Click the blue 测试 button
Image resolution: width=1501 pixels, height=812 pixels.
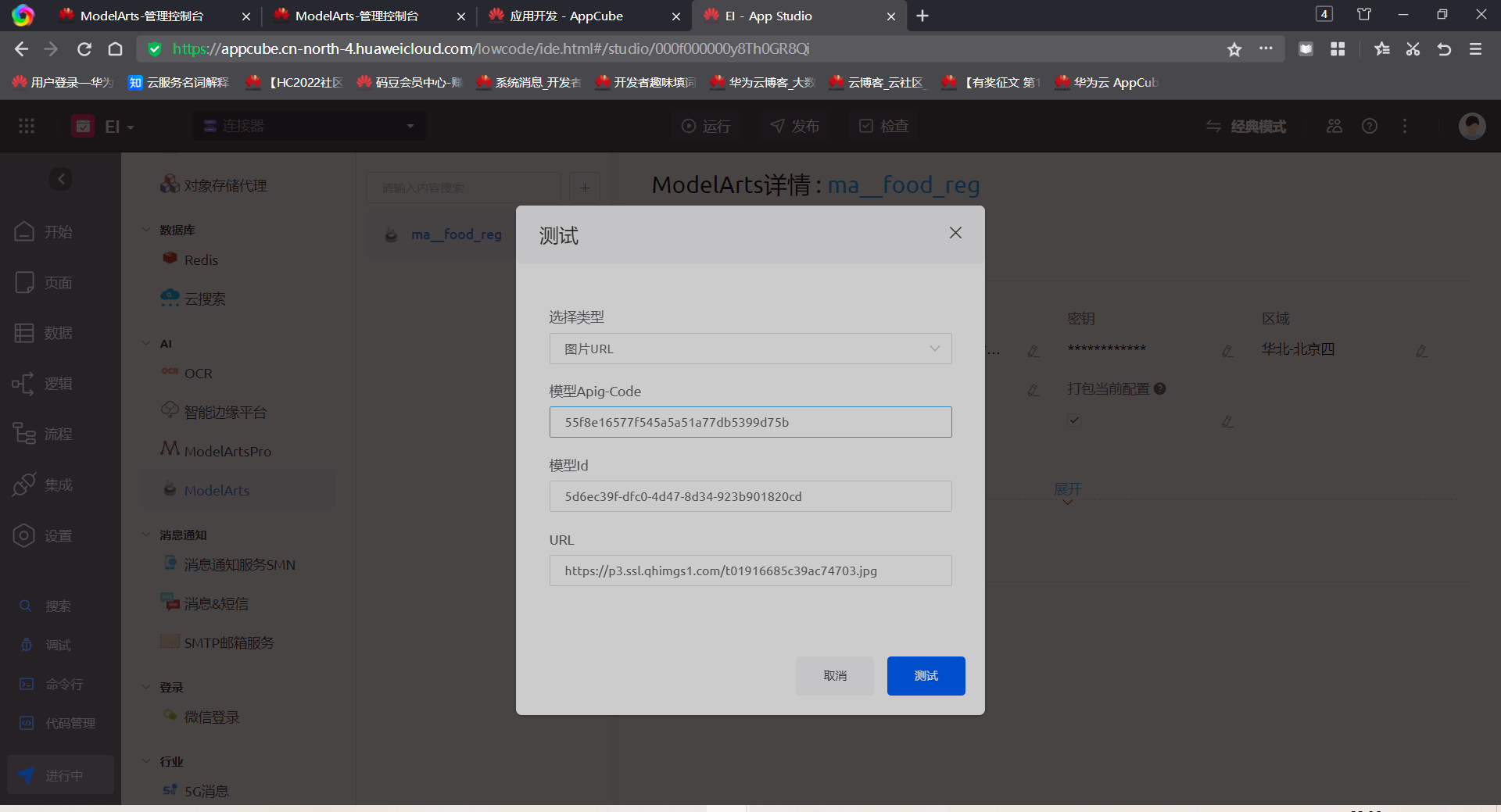pyautogui.click(x=926, y=676)
